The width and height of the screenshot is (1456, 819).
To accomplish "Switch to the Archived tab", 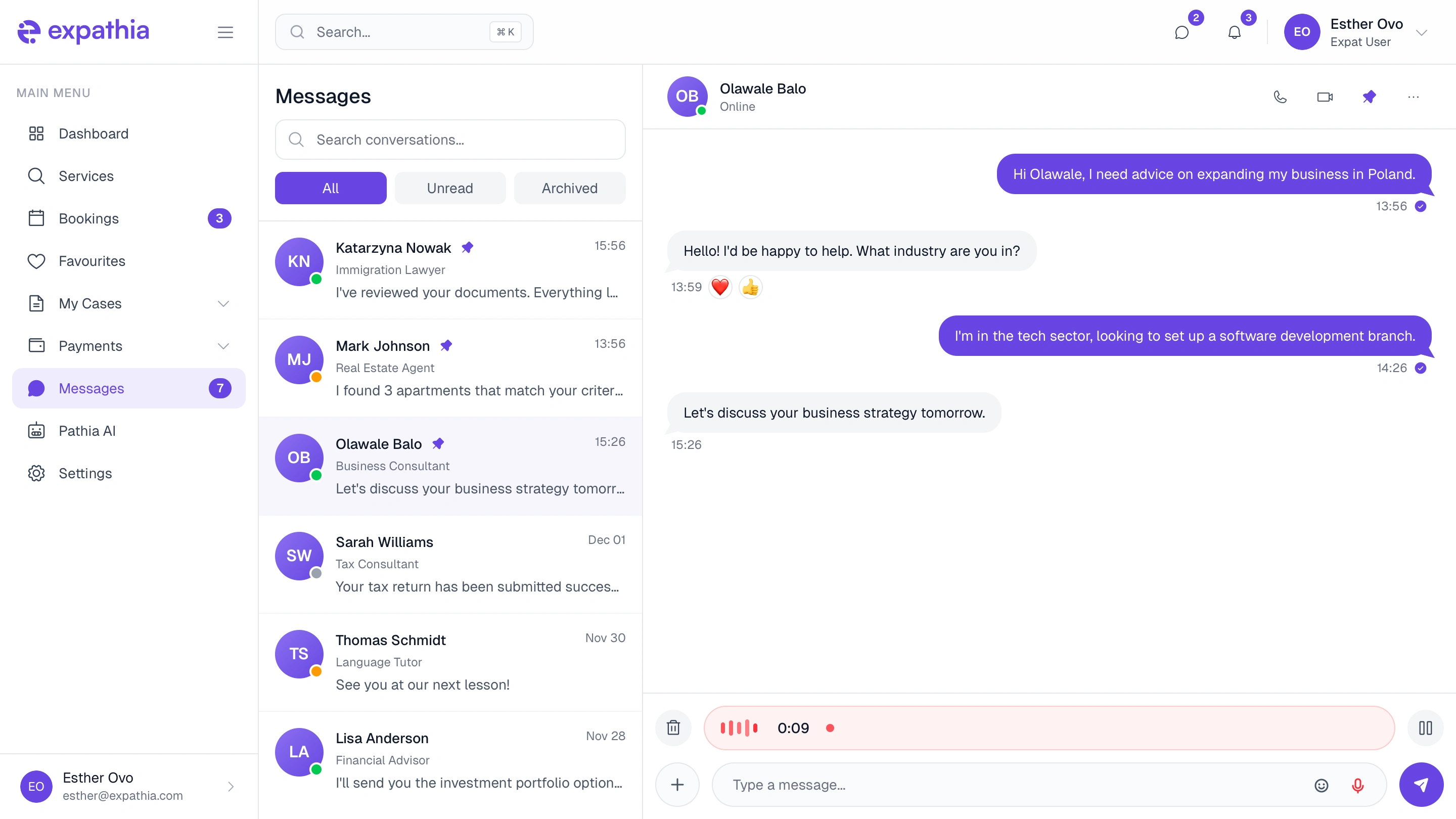I will pyautogui.click(x=569, y=188).
